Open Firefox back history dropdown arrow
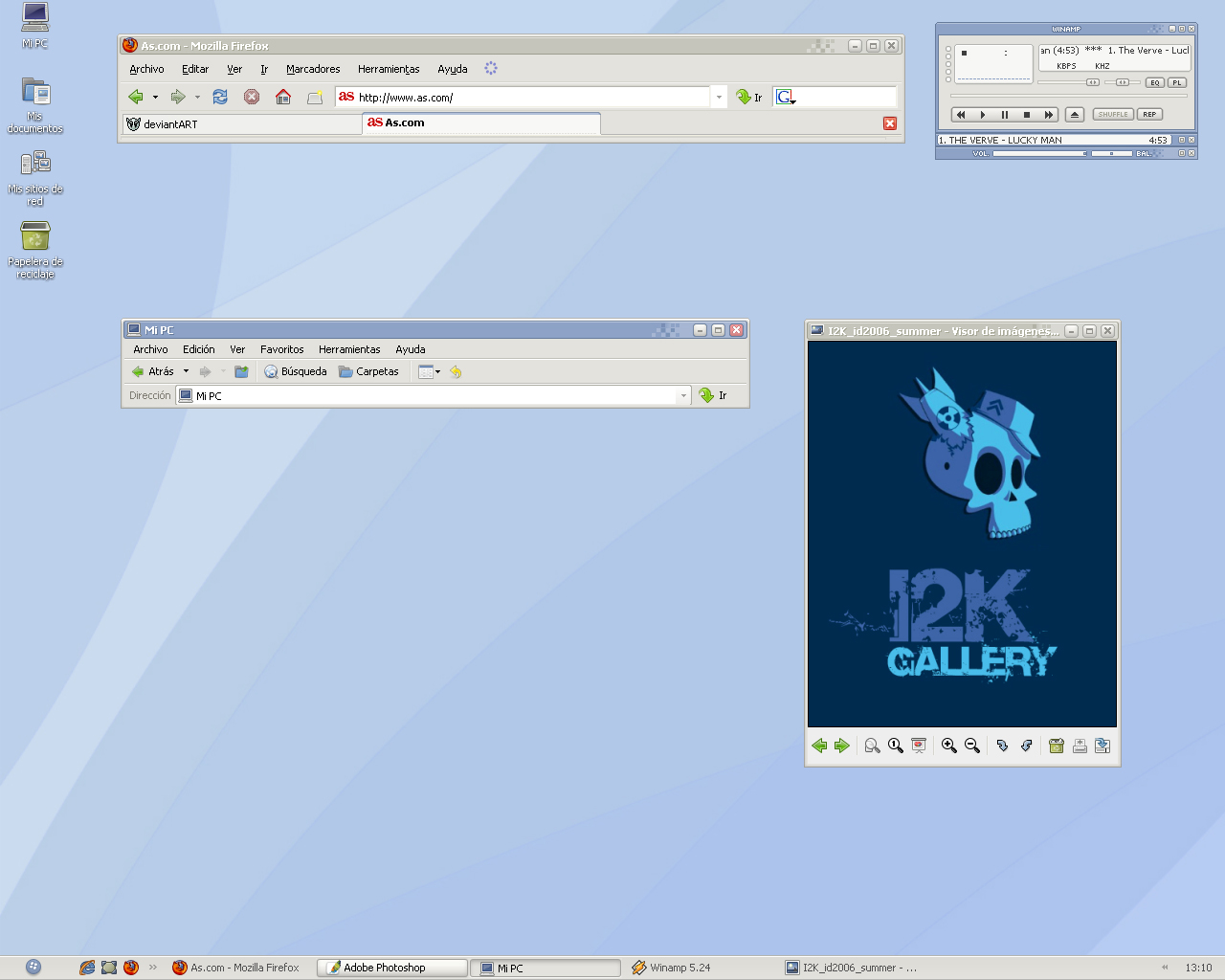 click(x=155, y=97)
